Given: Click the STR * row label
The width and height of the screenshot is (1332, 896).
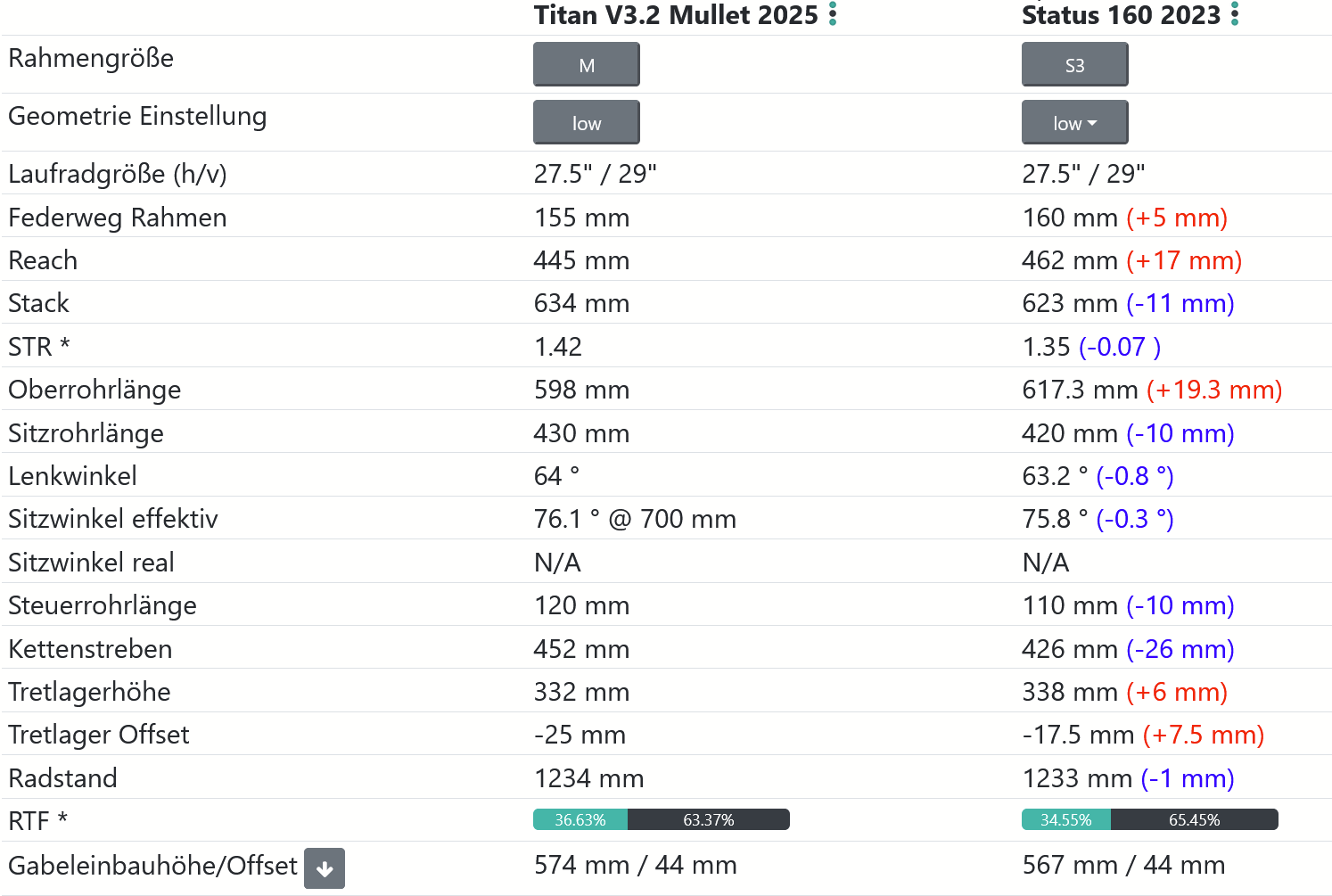Looking at the screenshot, I should 39,347.
